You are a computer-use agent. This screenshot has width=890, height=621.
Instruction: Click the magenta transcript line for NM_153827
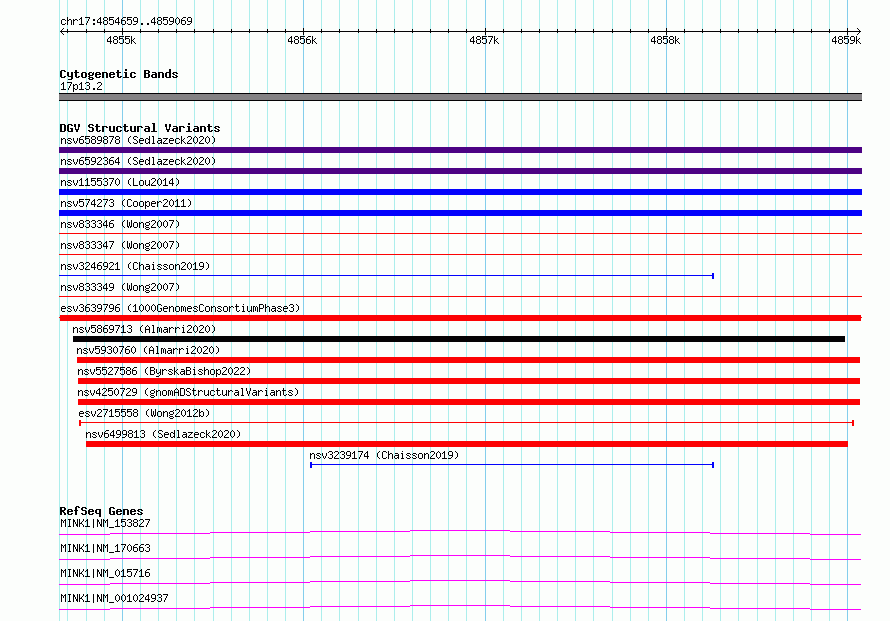(460, 532)
